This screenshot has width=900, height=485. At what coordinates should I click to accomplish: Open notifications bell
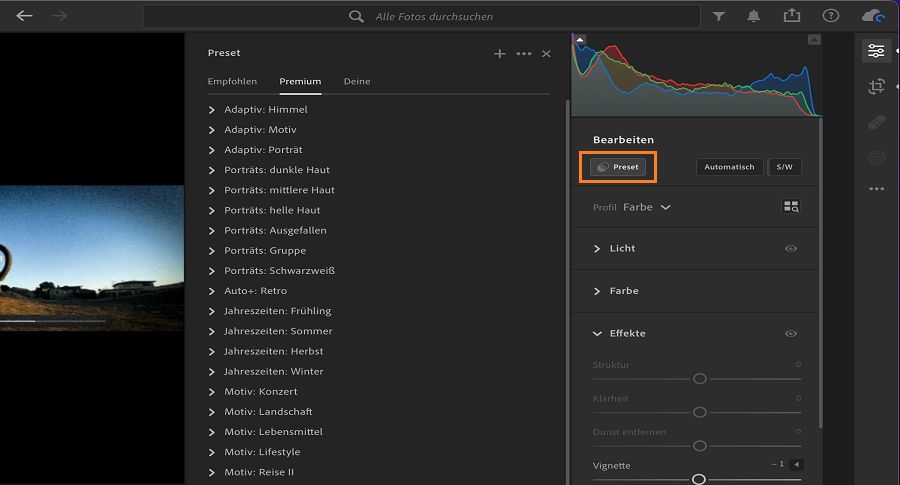[x=754, y=16]
